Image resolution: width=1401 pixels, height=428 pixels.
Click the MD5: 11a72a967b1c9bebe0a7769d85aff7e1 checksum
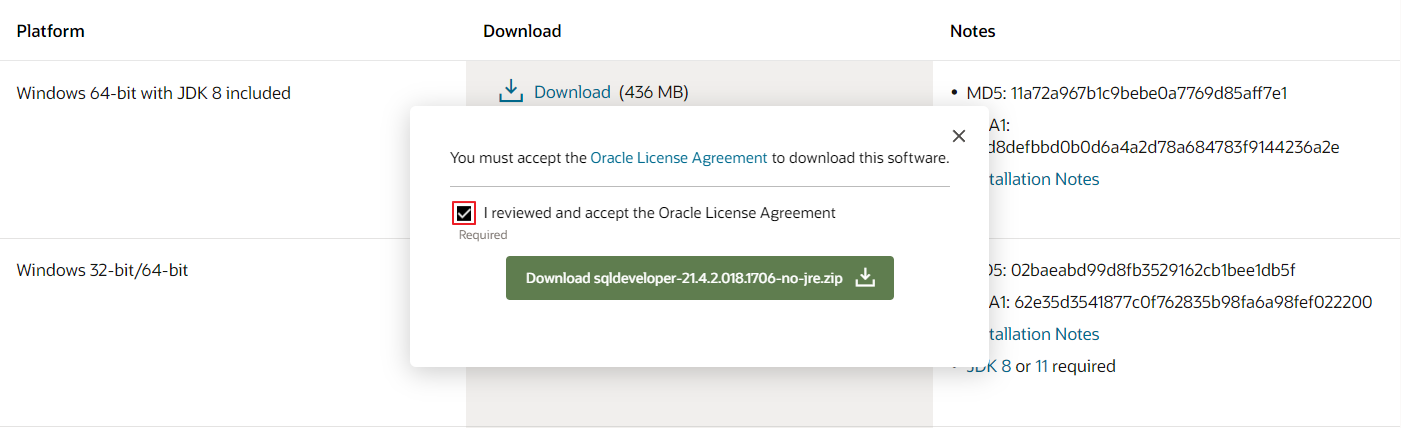1127,93
